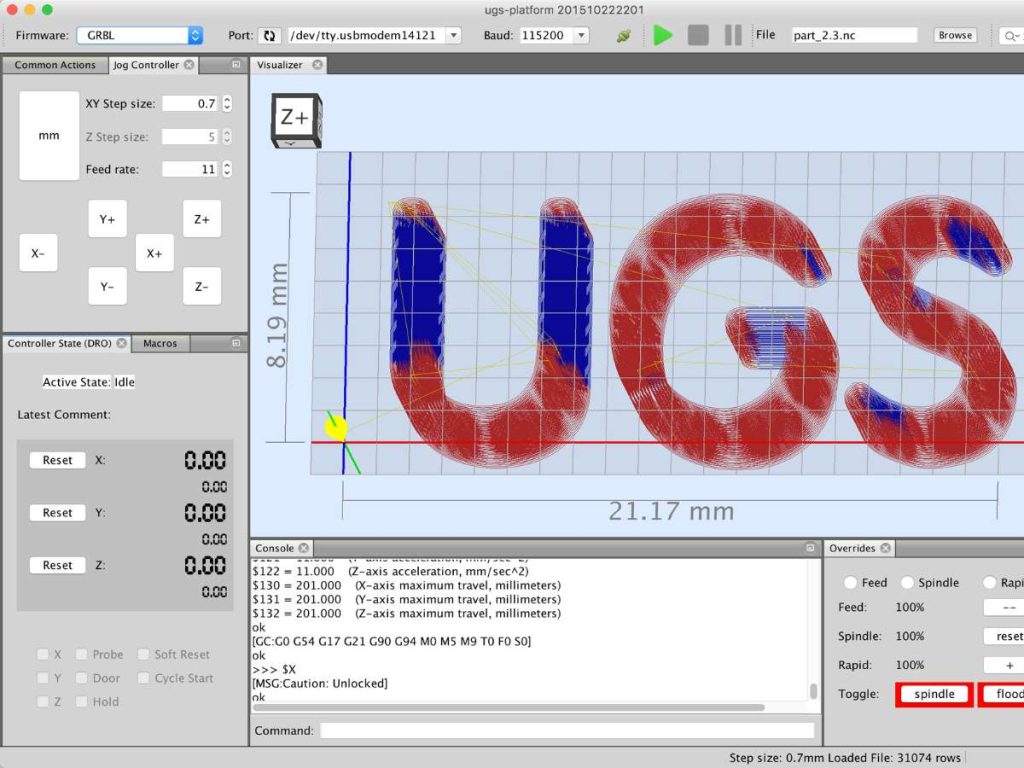
Task: Reset the Z axis position
Action: click(x=57, y=565)
